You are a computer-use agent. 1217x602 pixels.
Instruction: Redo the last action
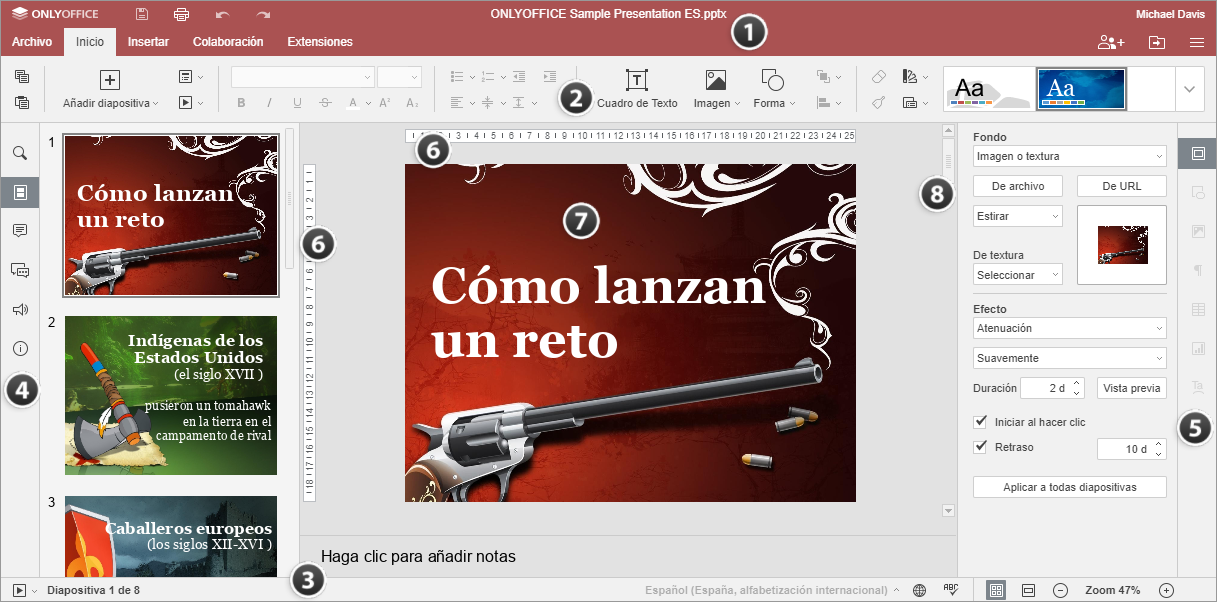coord(263,15)
